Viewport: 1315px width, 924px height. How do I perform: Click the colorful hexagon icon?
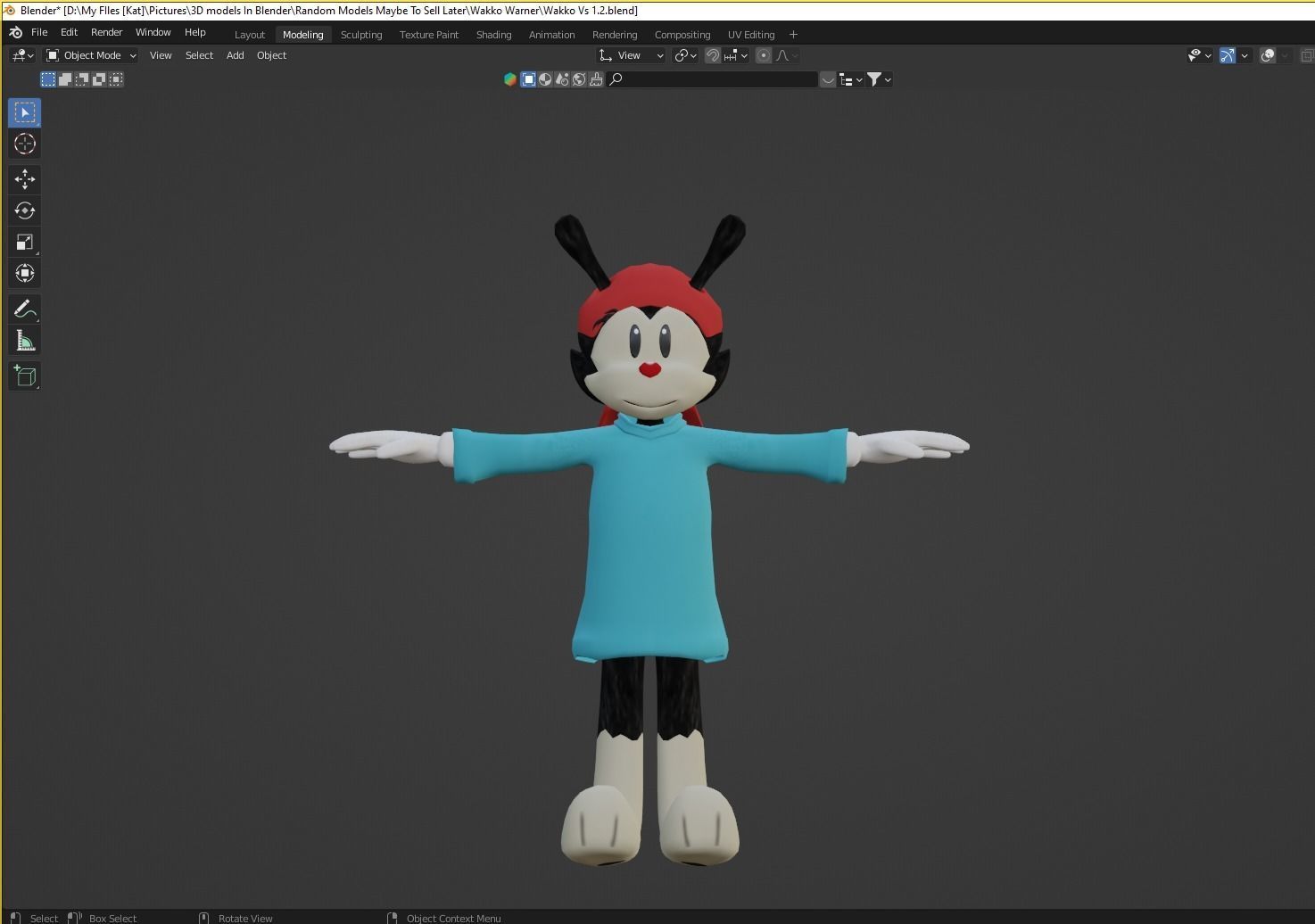pyautogui.click(x=510, y=79)
